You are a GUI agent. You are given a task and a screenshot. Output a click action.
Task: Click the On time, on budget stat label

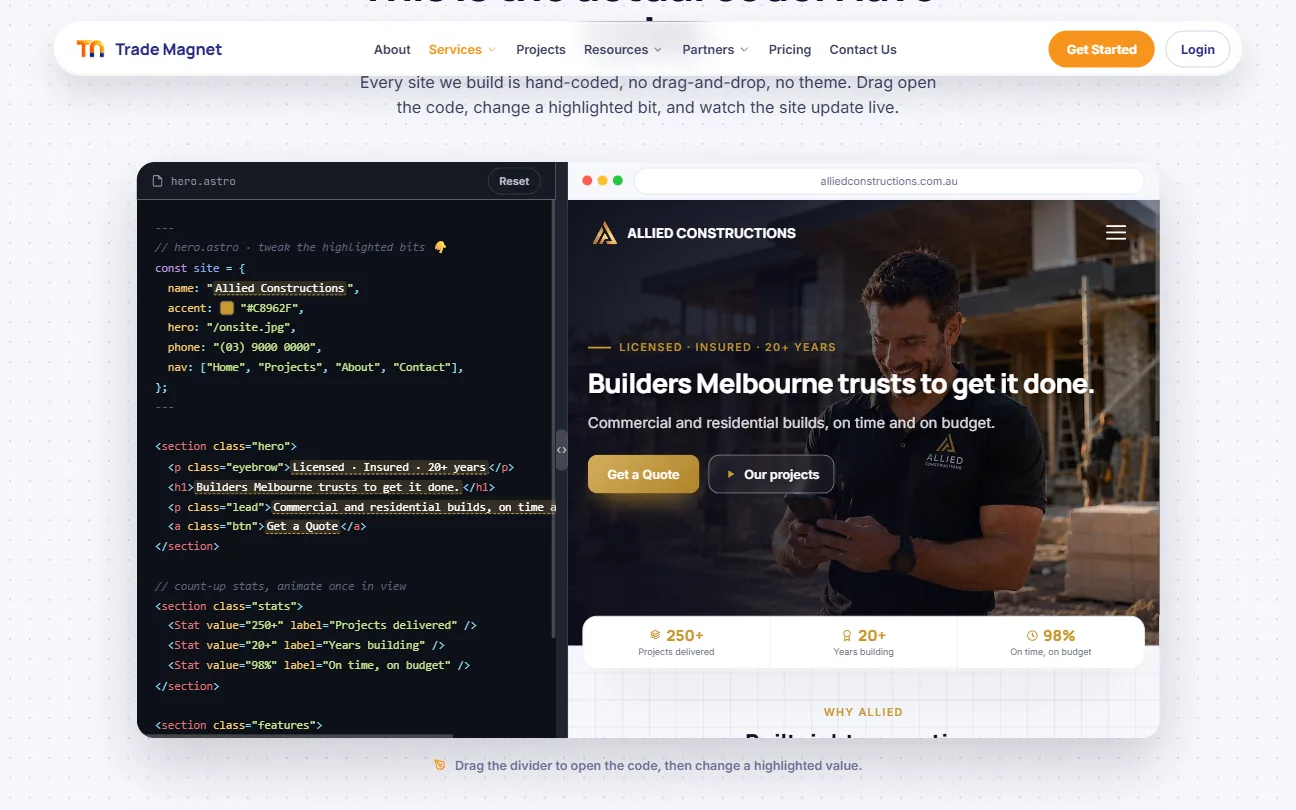pyautogui.click(x=1051, y=652)
